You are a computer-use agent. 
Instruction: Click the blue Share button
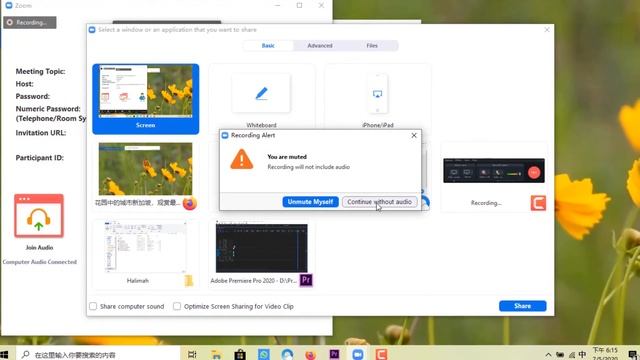pos(522,306)
